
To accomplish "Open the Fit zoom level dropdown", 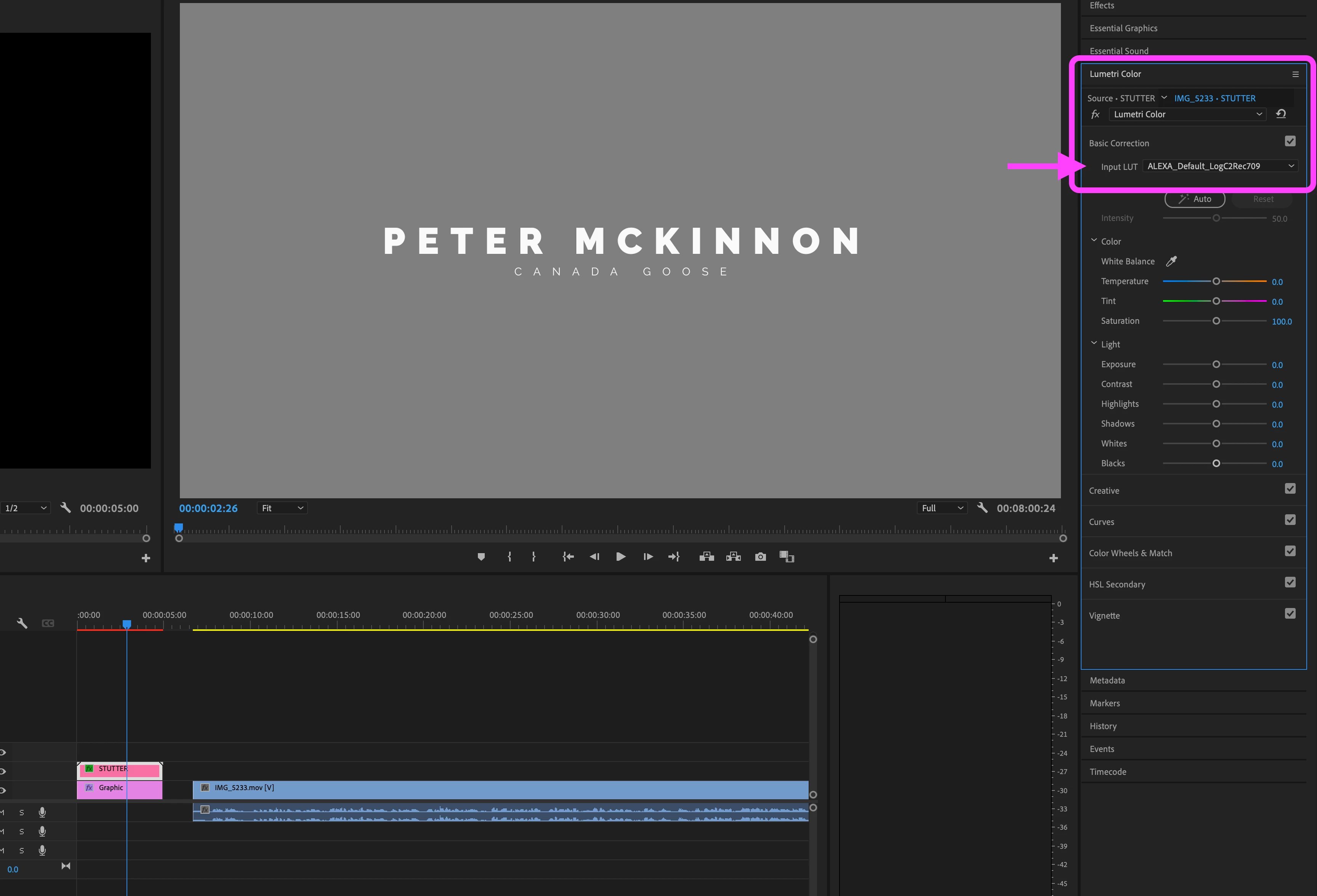I will 282,508.
